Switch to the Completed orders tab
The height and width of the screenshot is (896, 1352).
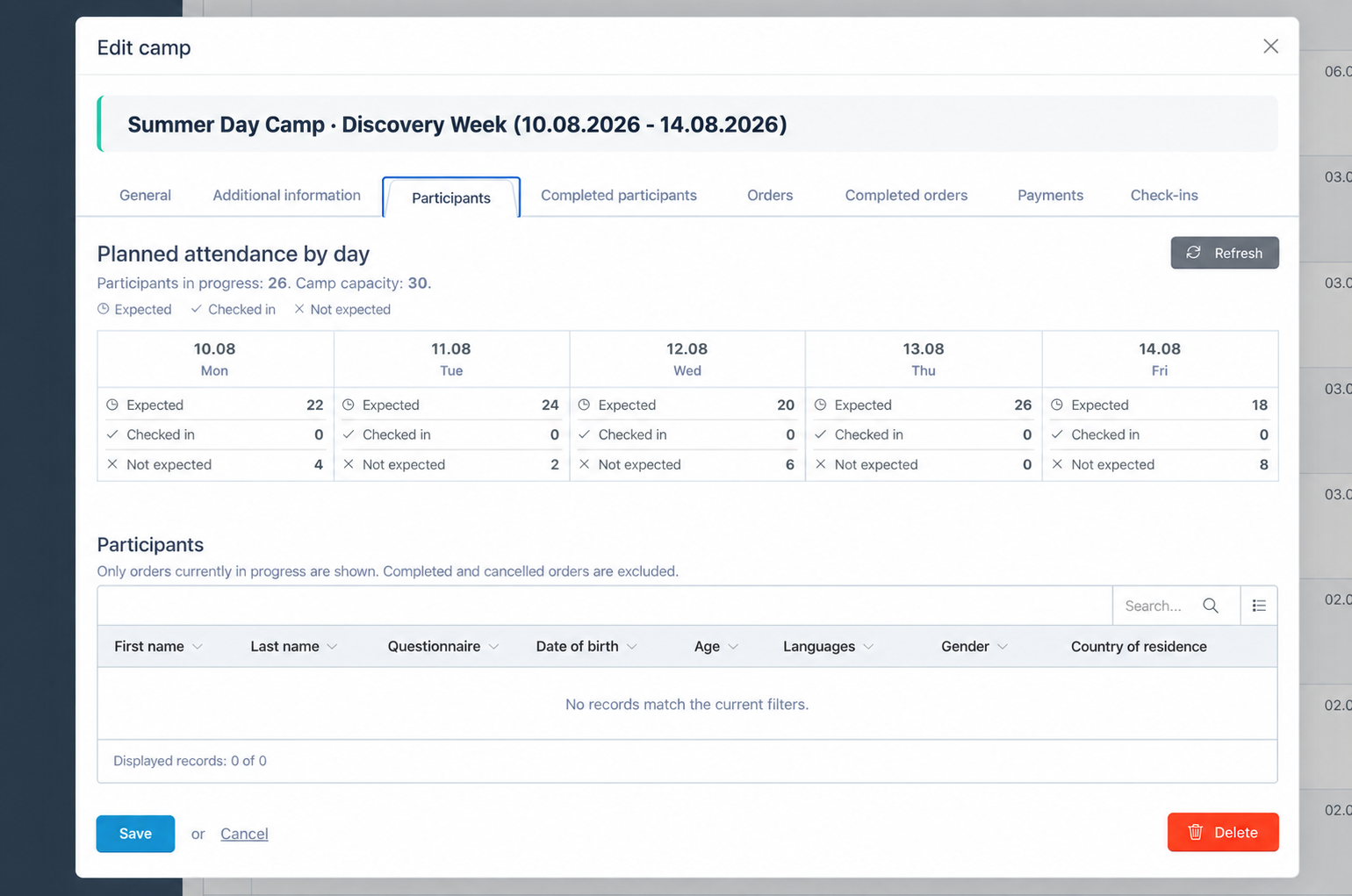tap(906, 195)
